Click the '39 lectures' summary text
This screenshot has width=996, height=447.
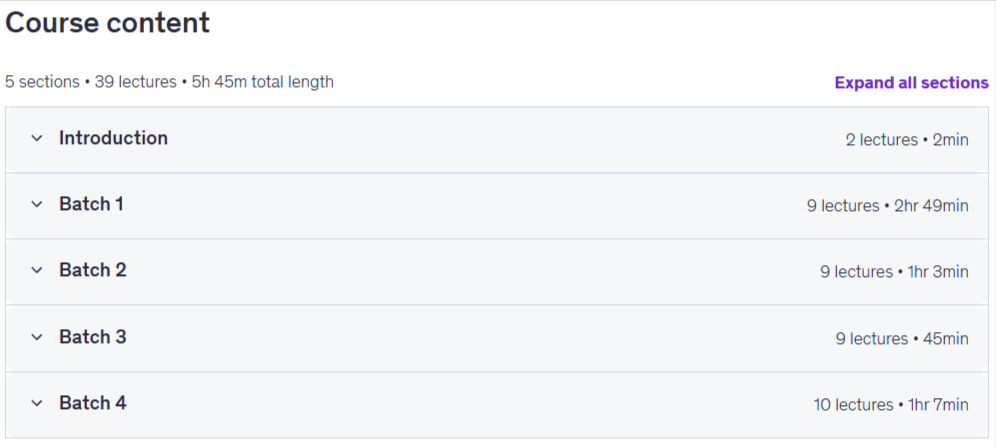tap(135, 82)
